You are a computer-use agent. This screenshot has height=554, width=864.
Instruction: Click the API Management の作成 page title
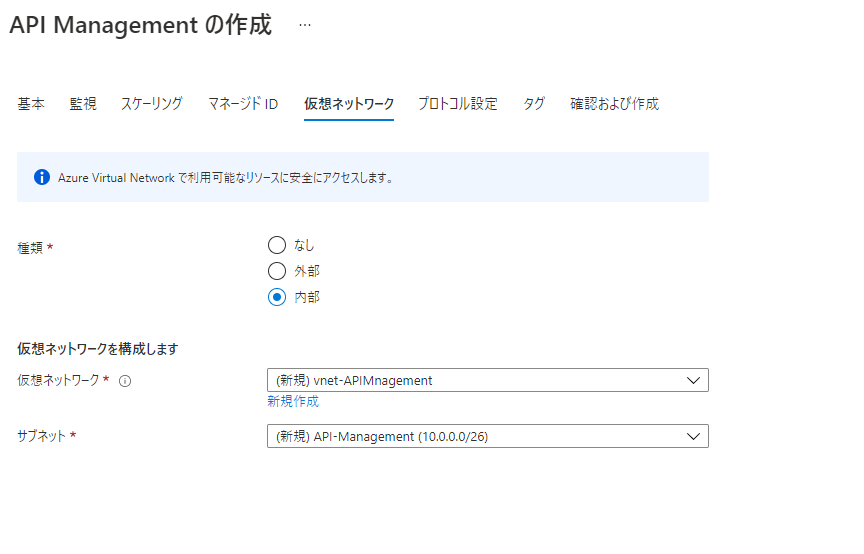[x=141, y=25]
